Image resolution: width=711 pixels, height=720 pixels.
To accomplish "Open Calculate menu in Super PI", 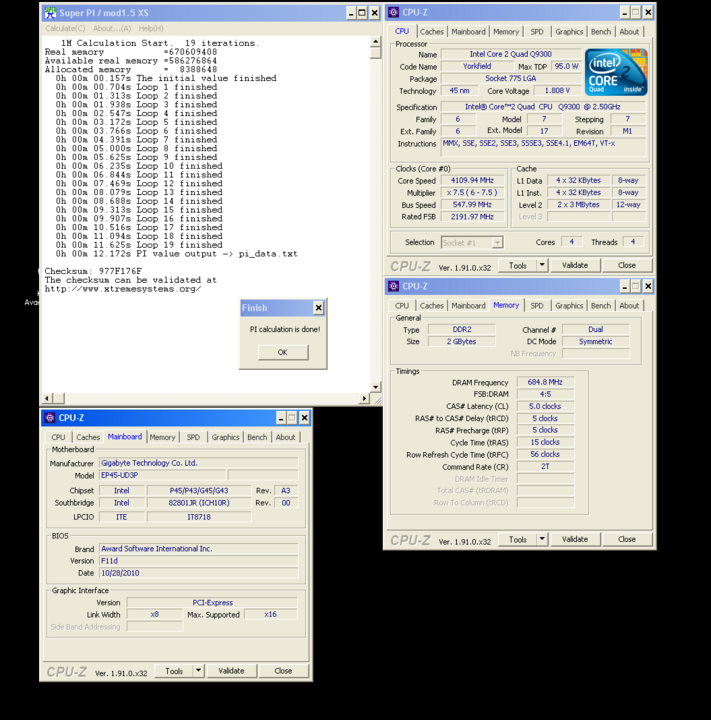I will click(65, 28).
